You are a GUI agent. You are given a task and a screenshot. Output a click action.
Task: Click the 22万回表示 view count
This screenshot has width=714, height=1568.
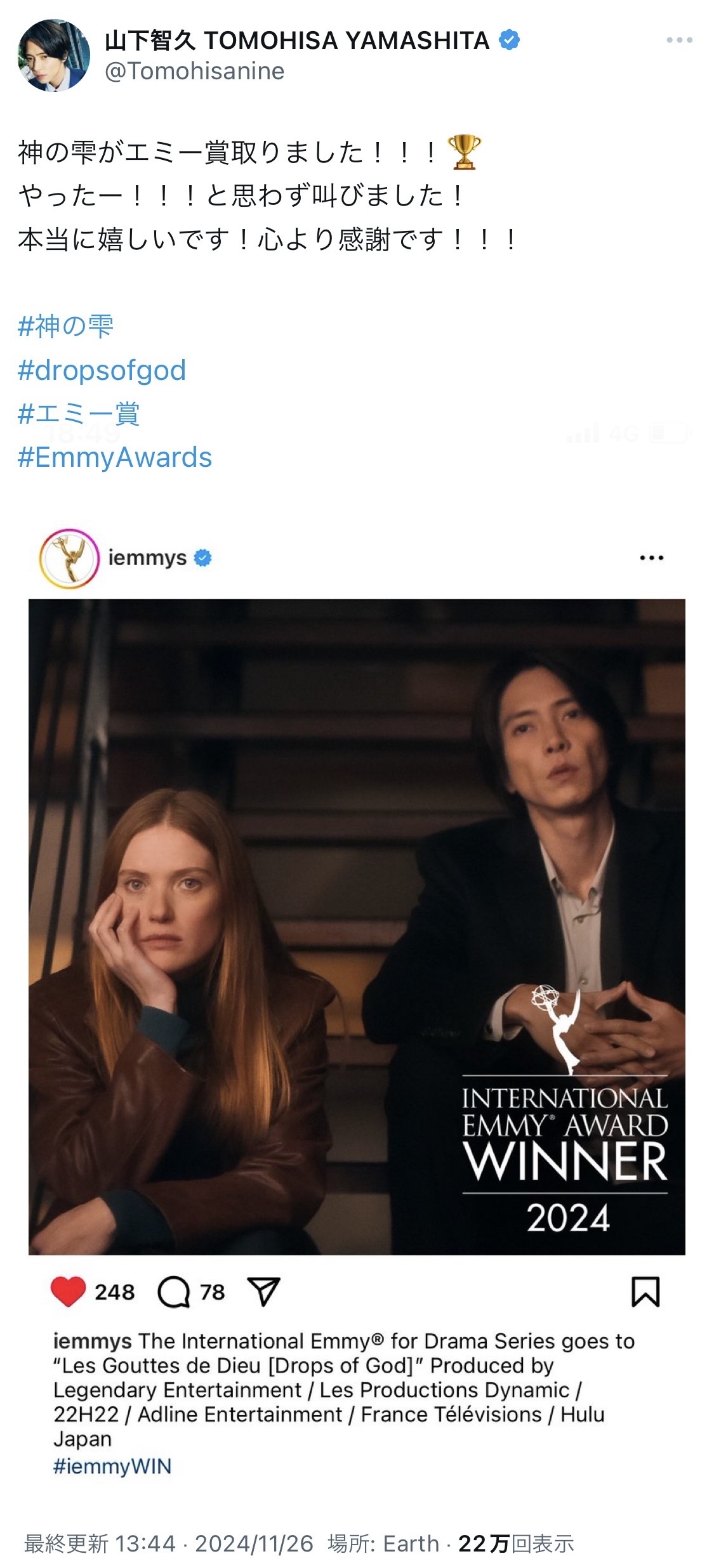(516, 1543)
